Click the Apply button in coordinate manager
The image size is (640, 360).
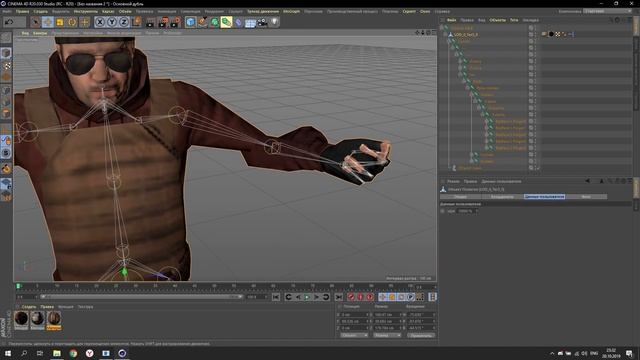pos(421,335)
